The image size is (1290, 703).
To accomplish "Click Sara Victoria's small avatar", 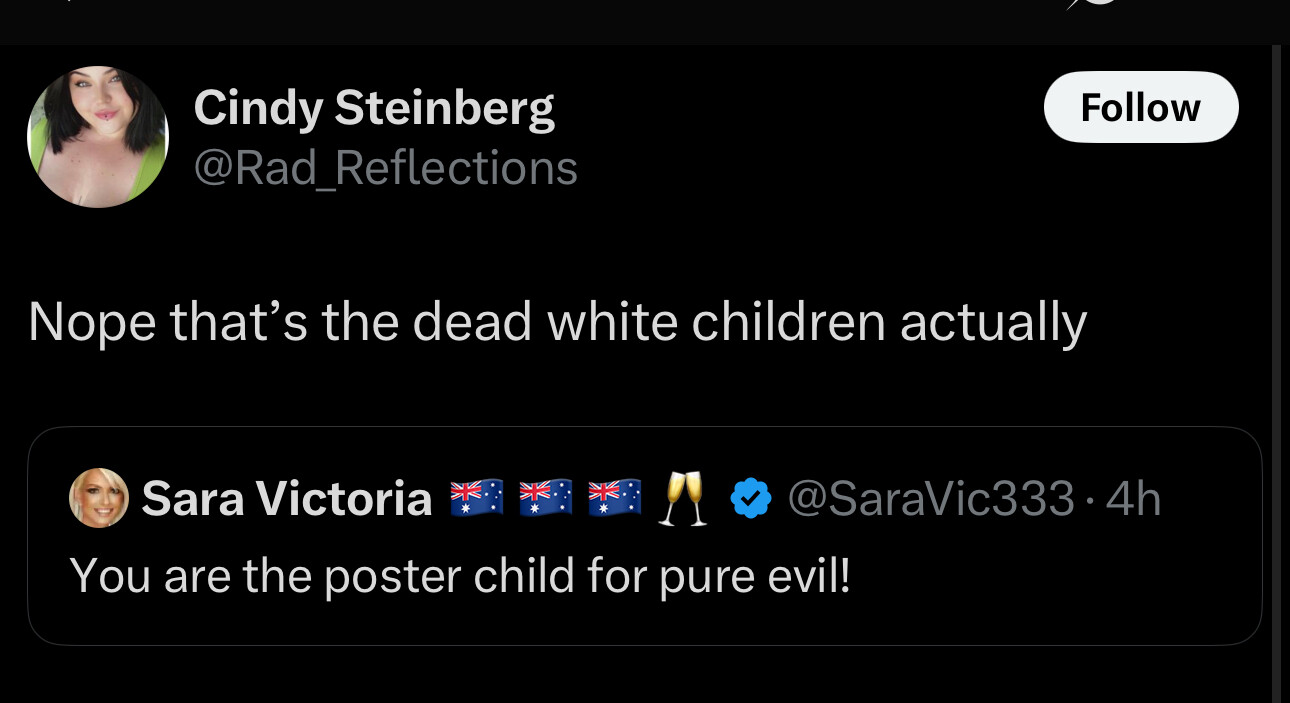I will tap(99, 497).
